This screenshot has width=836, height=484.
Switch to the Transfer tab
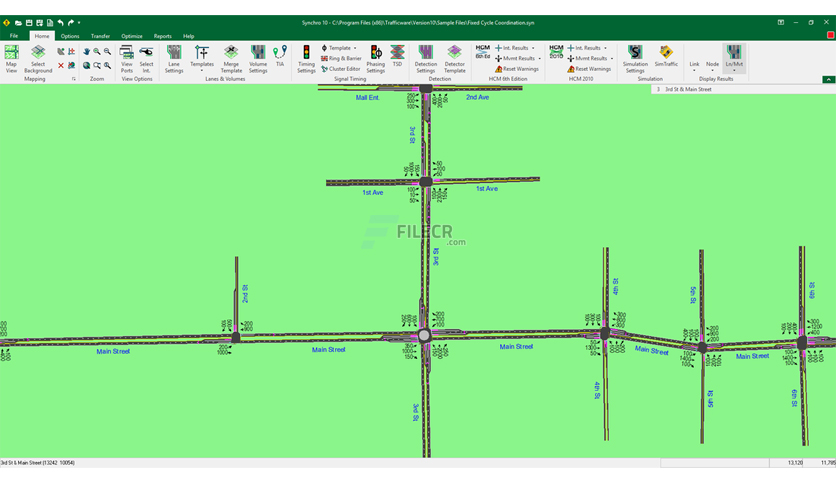[100, 36]
